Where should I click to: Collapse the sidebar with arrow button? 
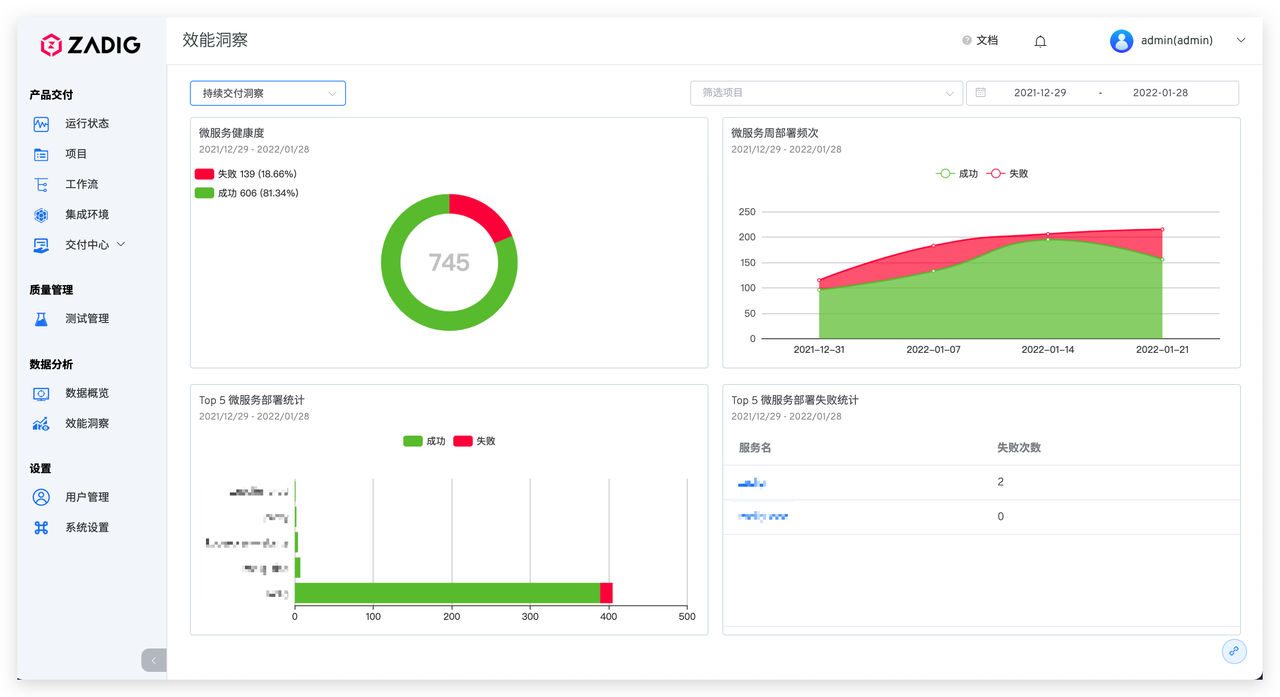click(154, 660)
